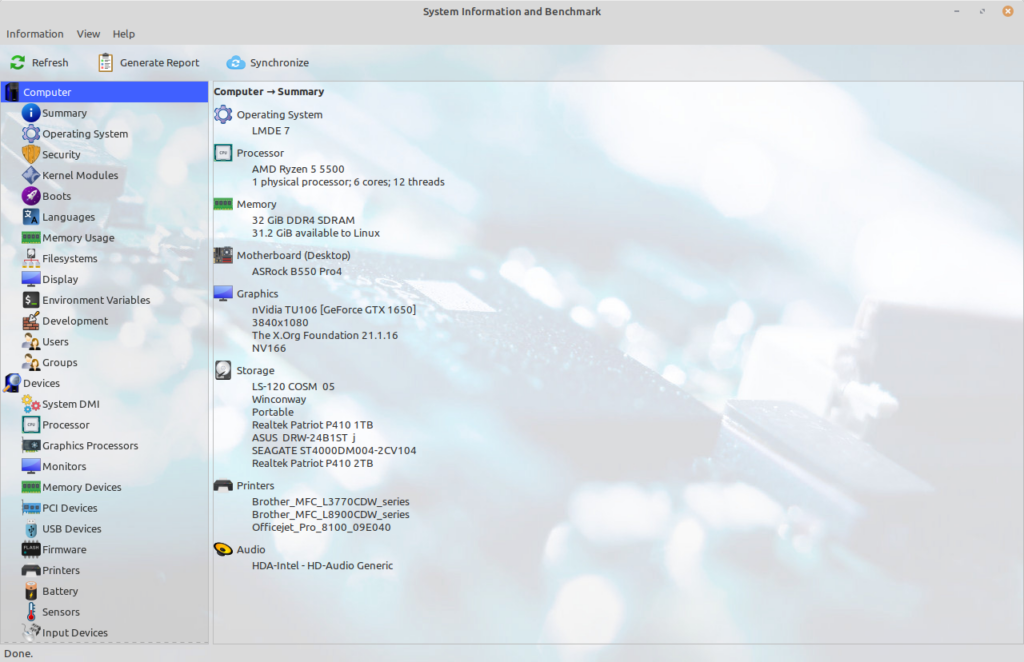Select the Sensors thermometer icon
The image size is (1024, 662).
pyautogui.click(x=31, y=612)
